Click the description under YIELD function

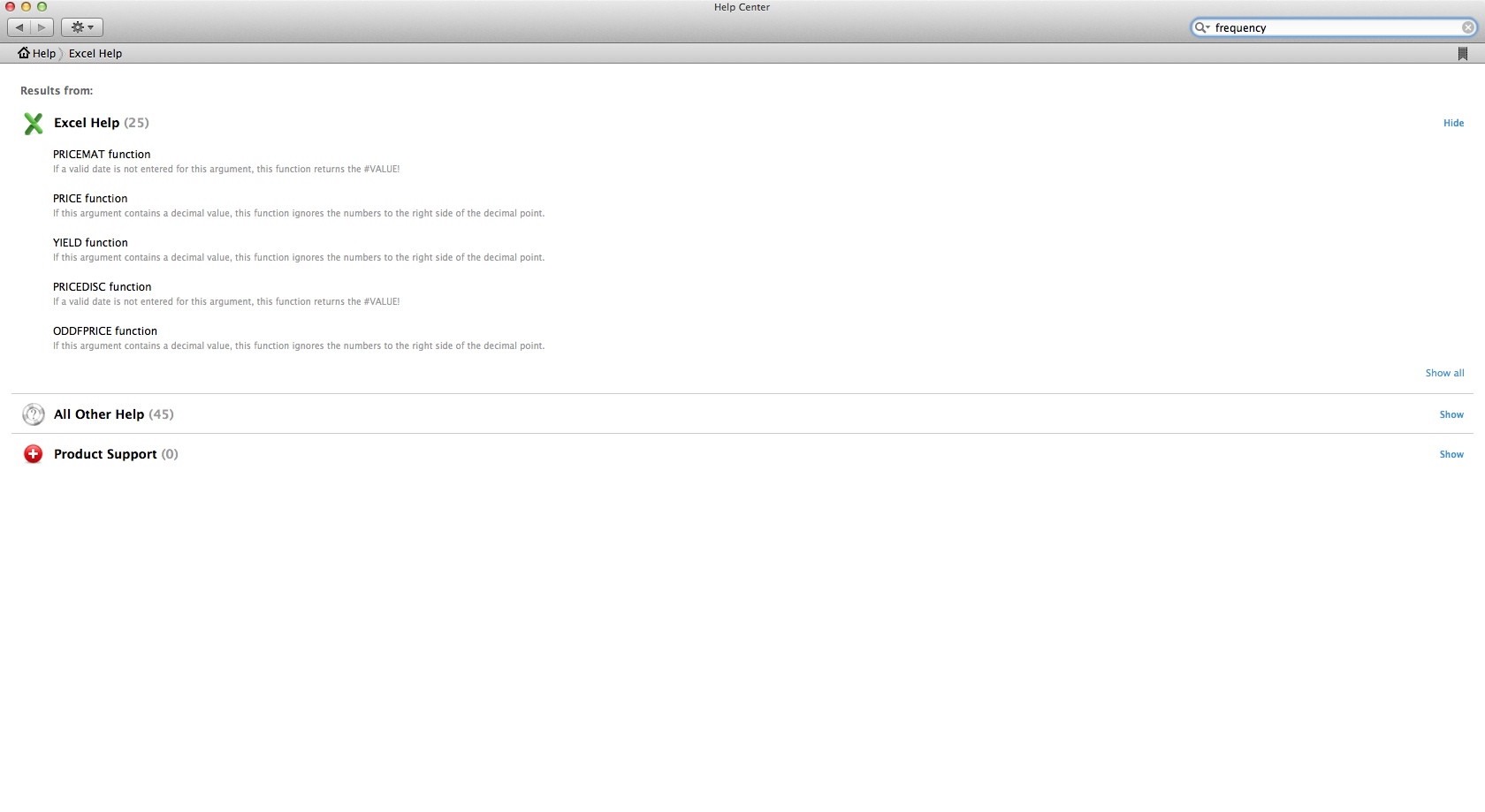pyautogui.click(x=299, y=257)
